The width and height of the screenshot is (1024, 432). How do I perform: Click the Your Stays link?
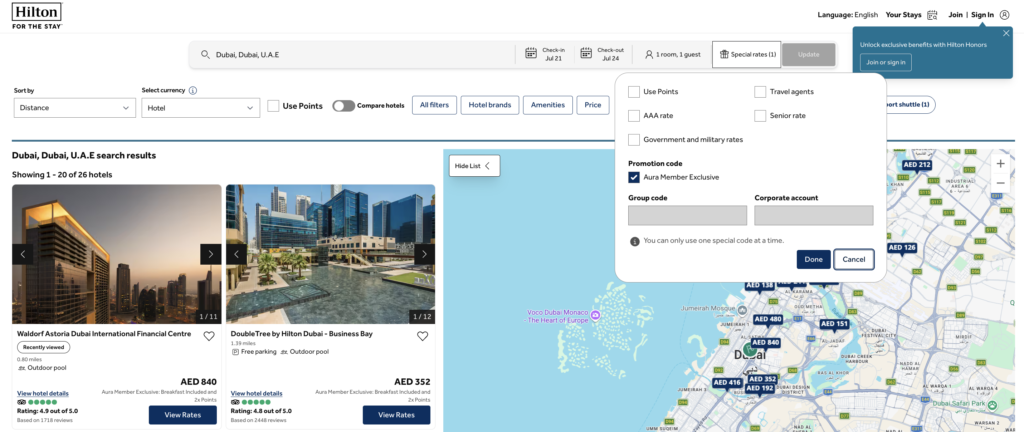(x=903, y=15)
